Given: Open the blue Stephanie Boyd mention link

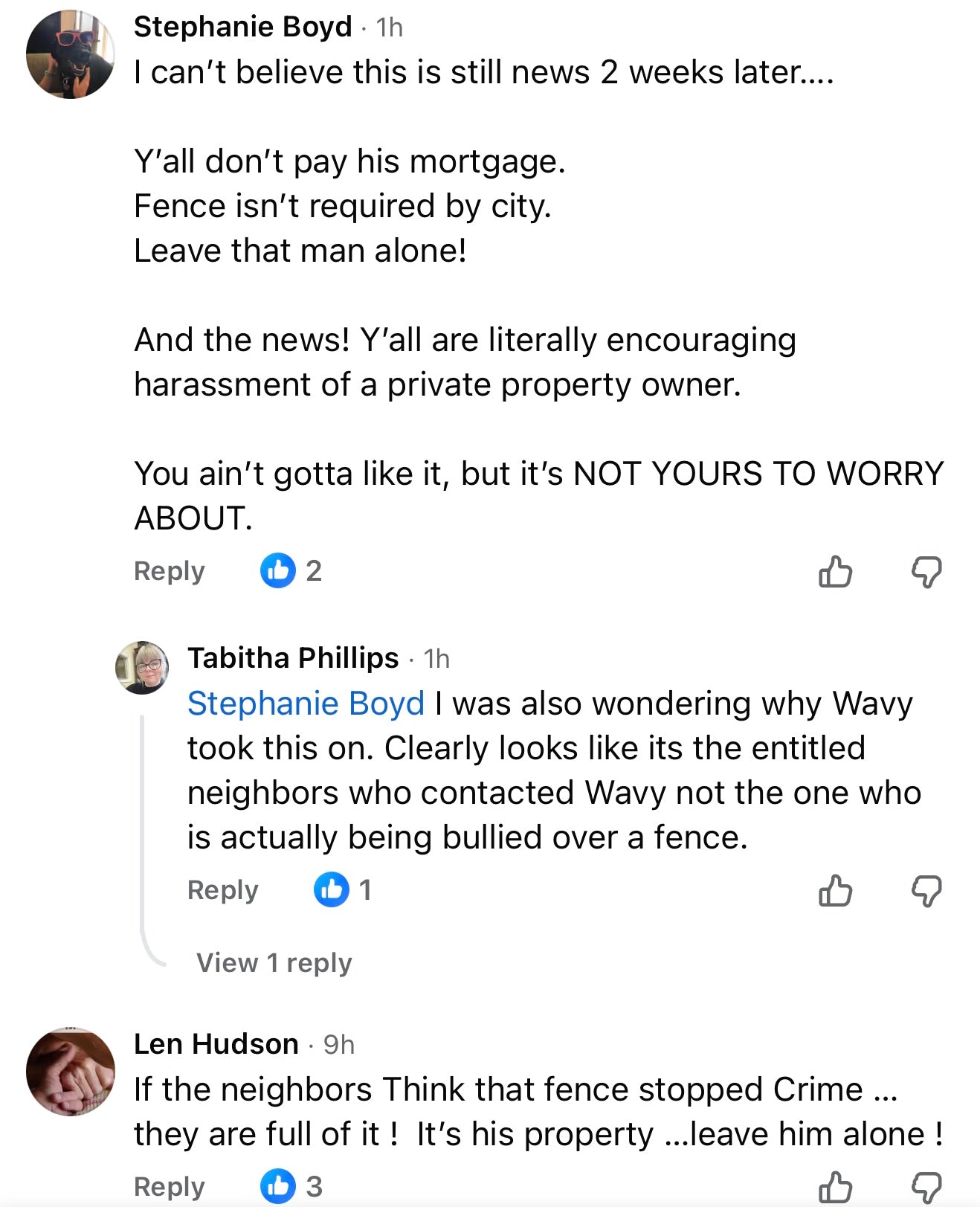Looking at the screenshot, I should click(x=306, y=704).
